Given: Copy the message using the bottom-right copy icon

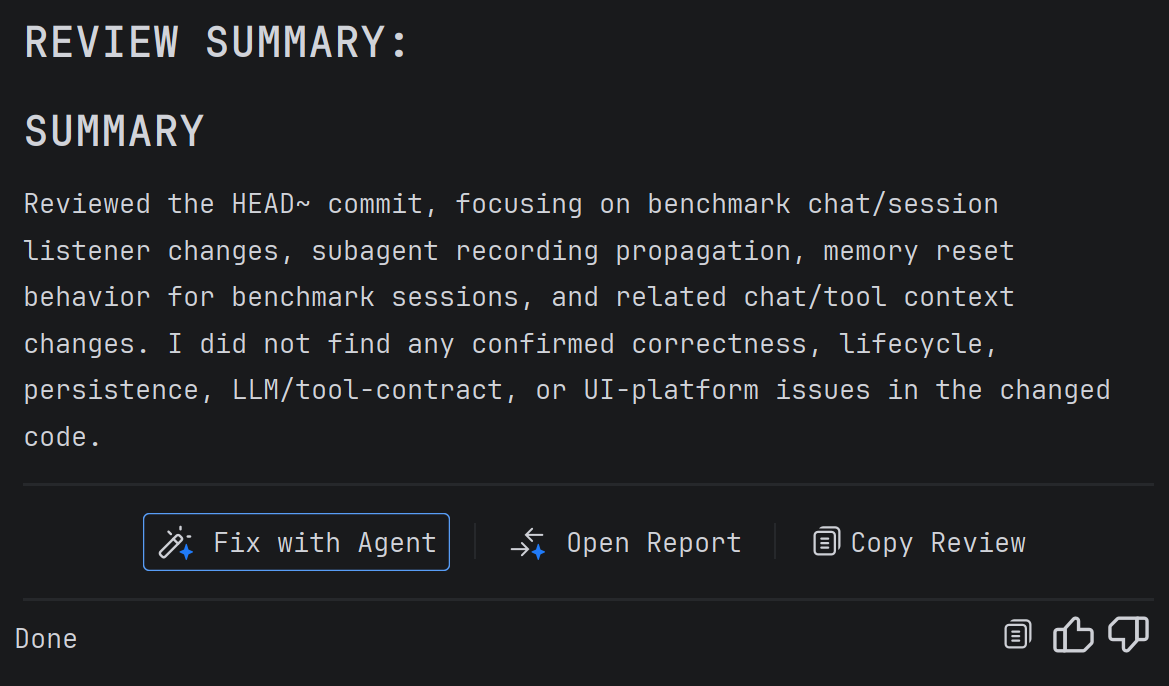Looking at the screenshot, I should point(1018,635).
